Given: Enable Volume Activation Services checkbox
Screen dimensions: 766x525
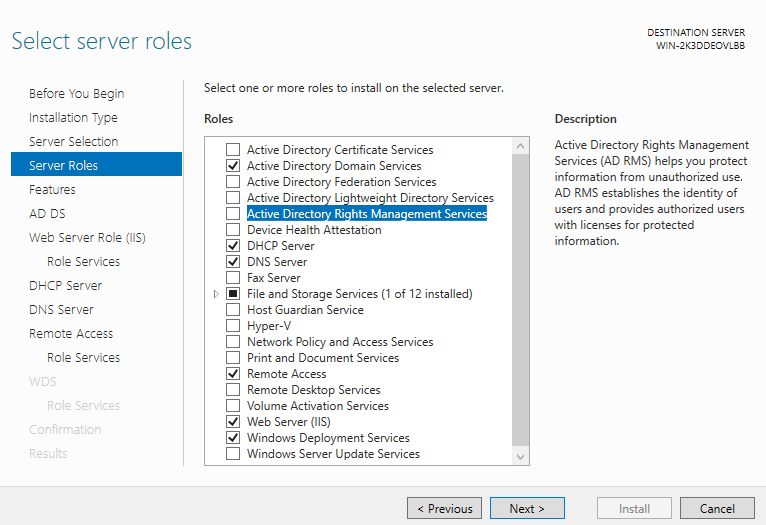Looking at the screenshot, I should (233, 406).
